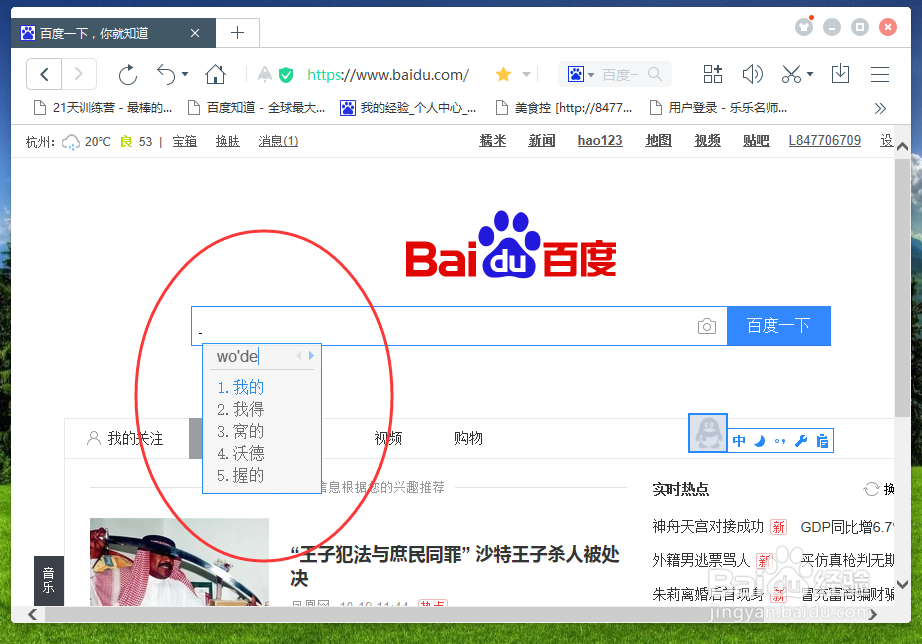
Task: Reload the page with refresh icon
Action: point(128,75)
